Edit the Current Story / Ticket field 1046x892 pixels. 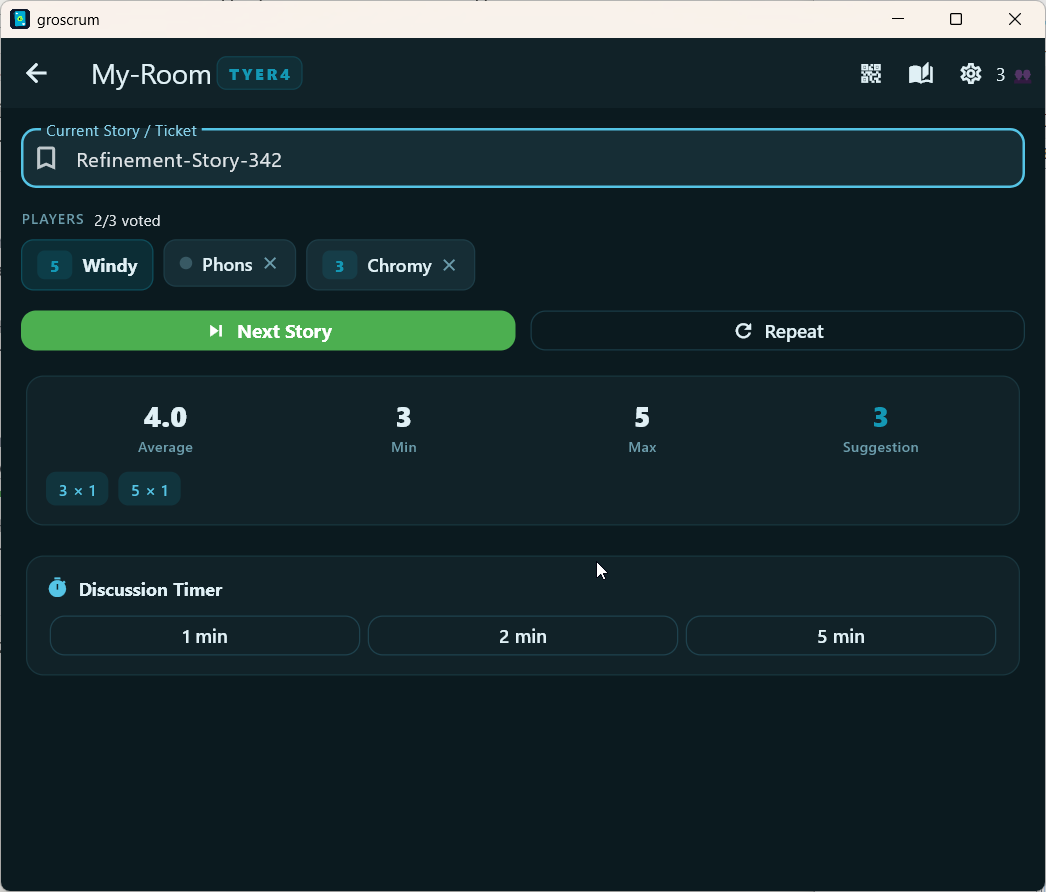(523, 159)
